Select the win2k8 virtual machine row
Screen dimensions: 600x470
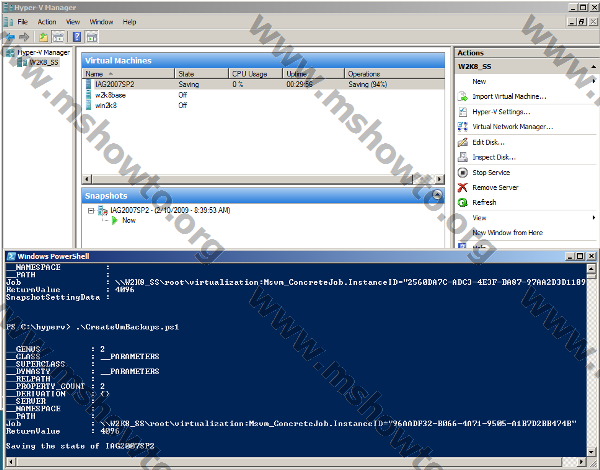point(263,105)
